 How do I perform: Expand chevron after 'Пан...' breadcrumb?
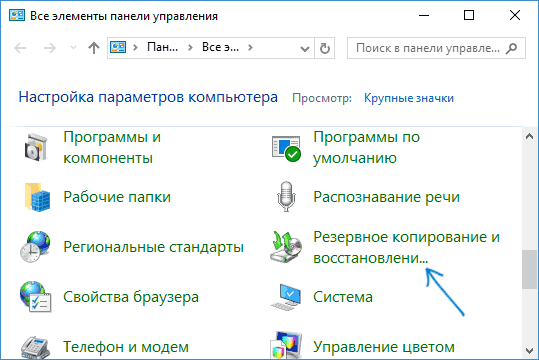pyautogui.click(x=190, y=47)
